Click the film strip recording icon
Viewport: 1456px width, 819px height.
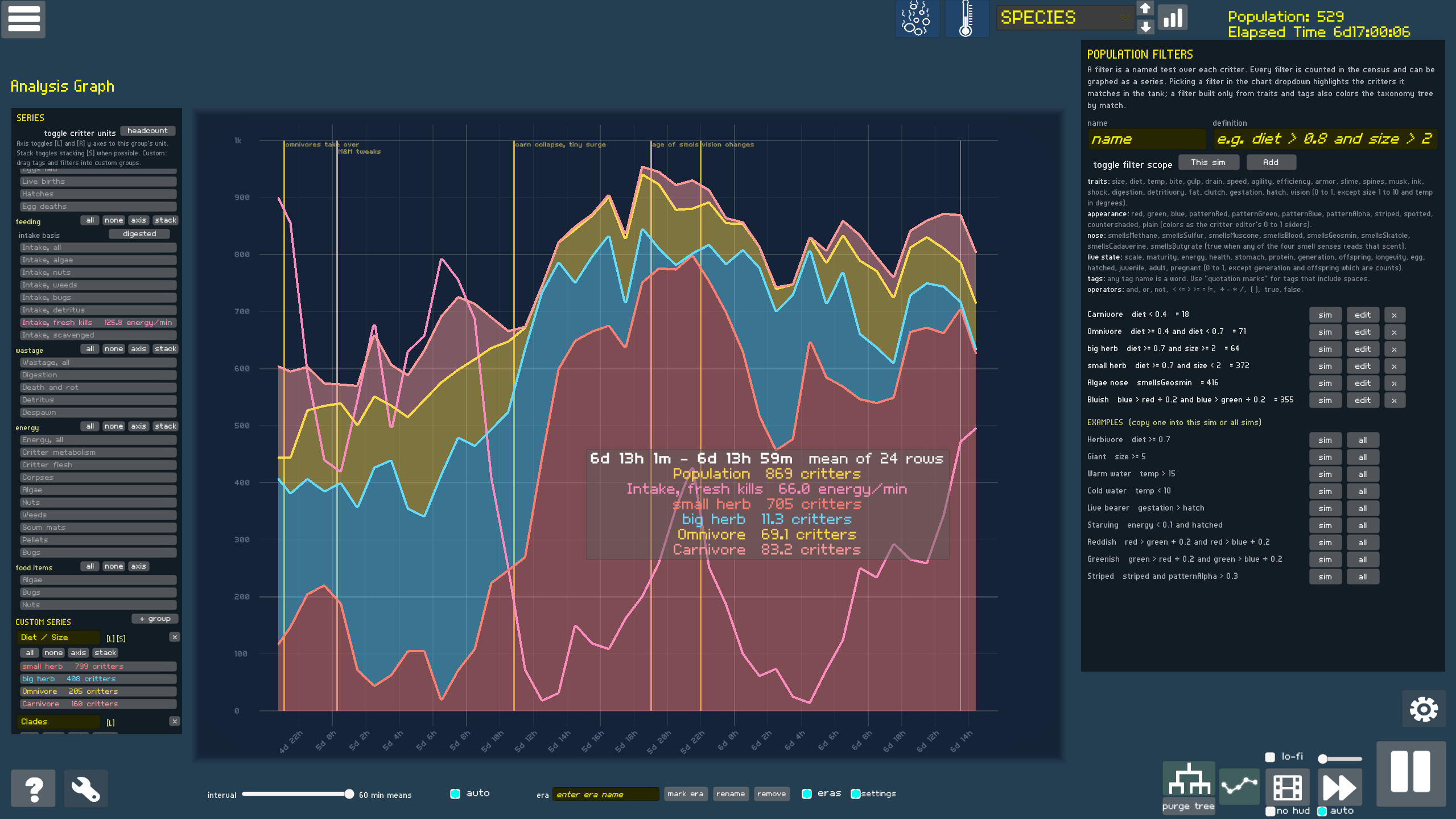pos(1288,787)
